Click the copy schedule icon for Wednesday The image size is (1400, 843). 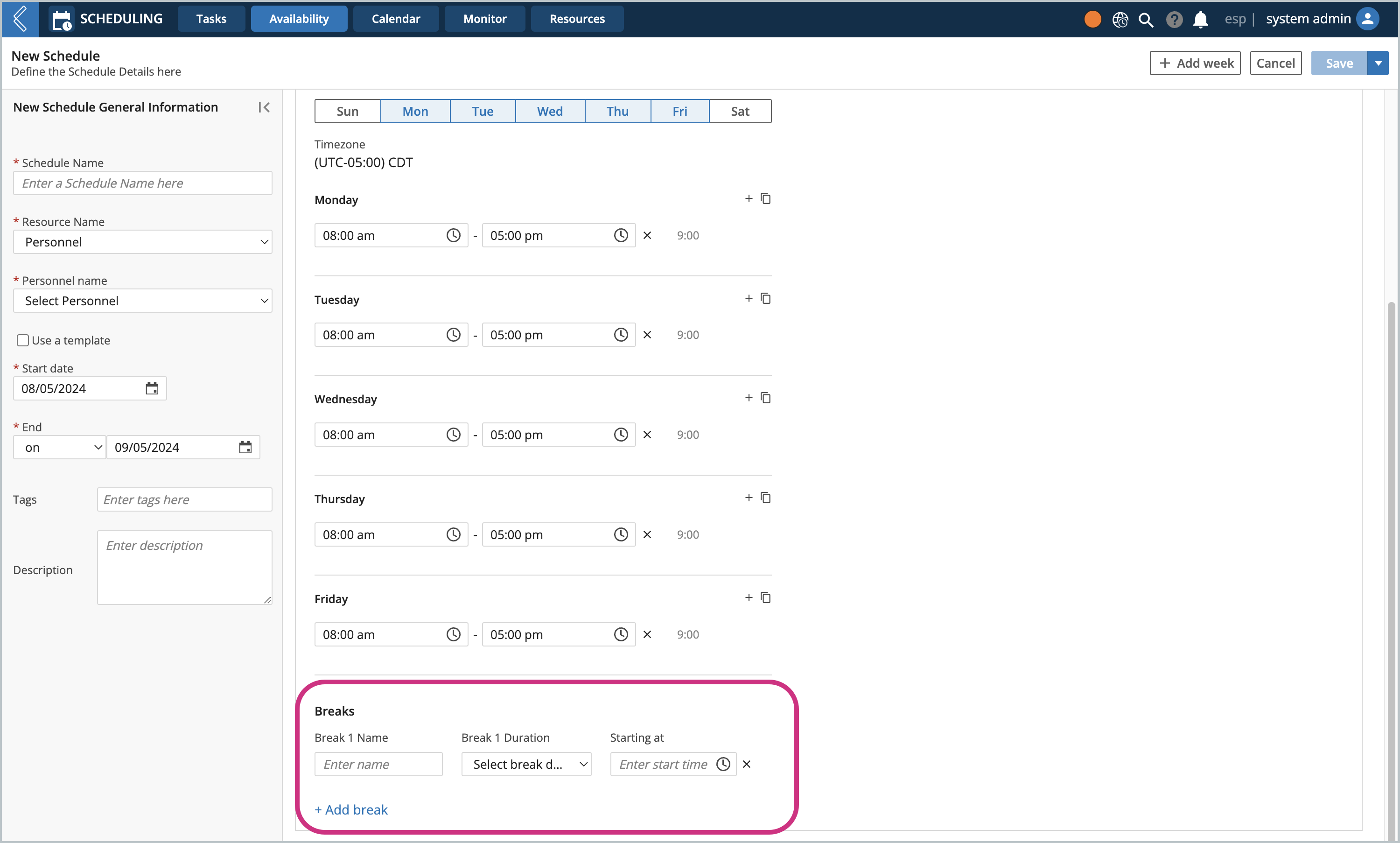point(766,398)
